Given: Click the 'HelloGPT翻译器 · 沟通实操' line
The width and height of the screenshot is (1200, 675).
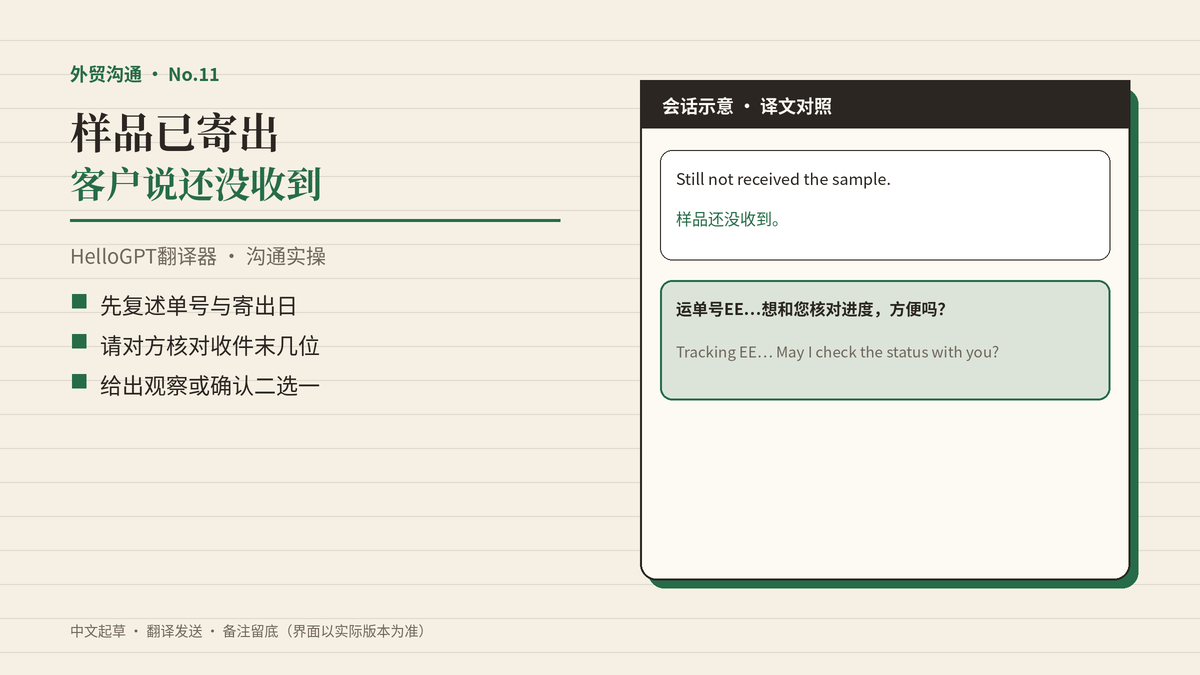Looking at the screenshot, I should click(x=198, y=257).
